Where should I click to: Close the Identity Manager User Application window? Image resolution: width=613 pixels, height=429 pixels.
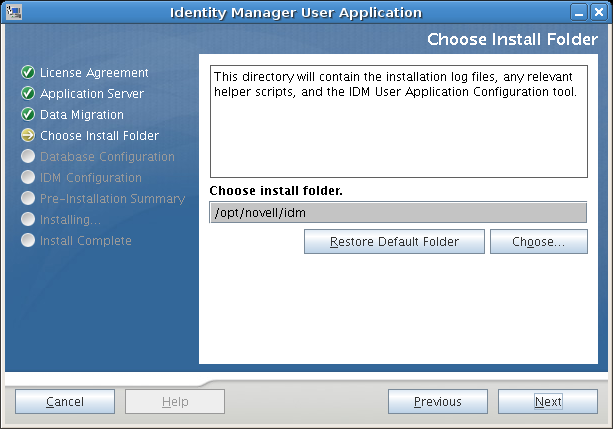coord(599,12)
